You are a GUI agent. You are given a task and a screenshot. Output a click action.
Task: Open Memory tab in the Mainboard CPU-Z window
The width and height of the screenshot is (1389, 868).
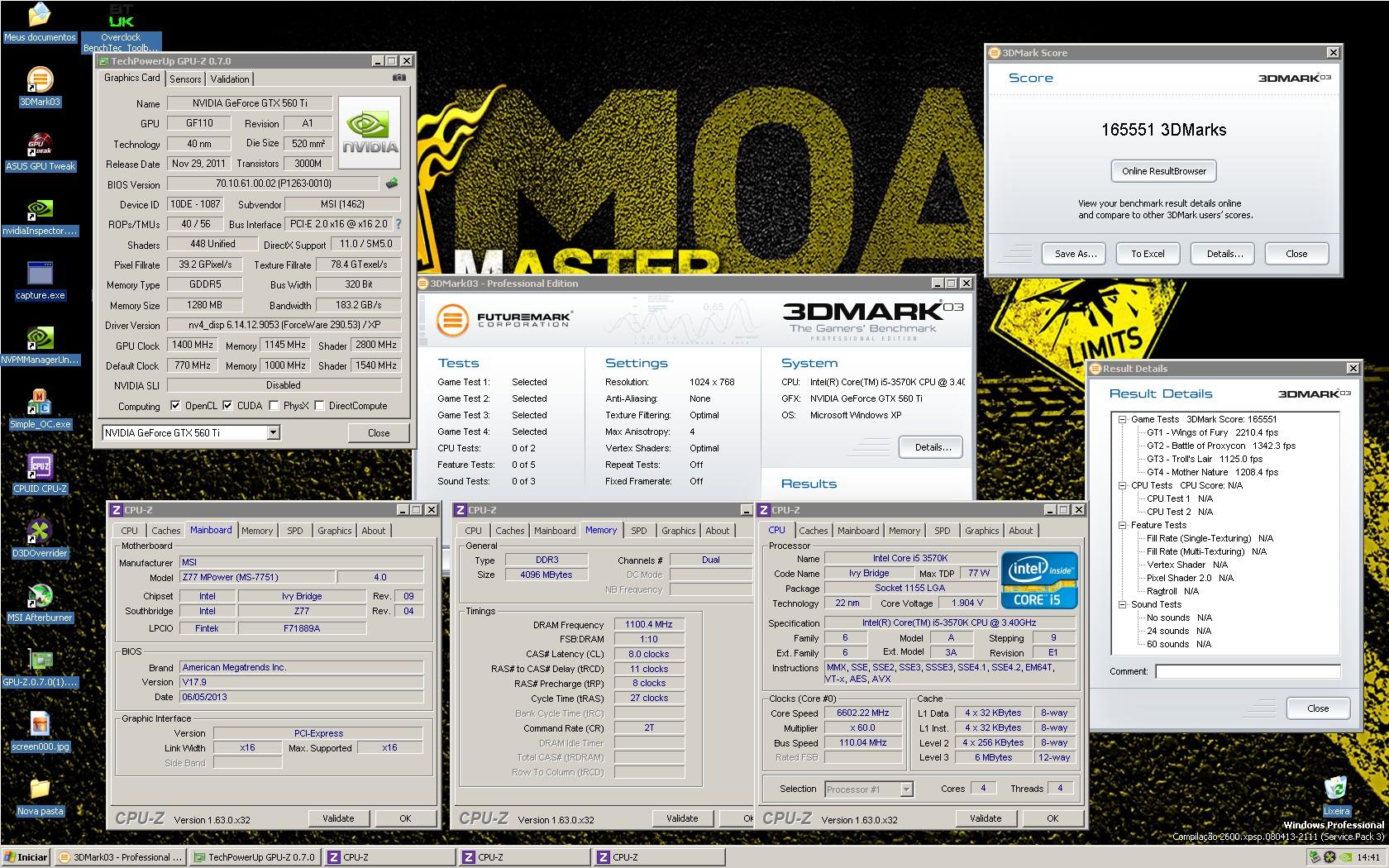pyautogui.click(x=257, y=531)
